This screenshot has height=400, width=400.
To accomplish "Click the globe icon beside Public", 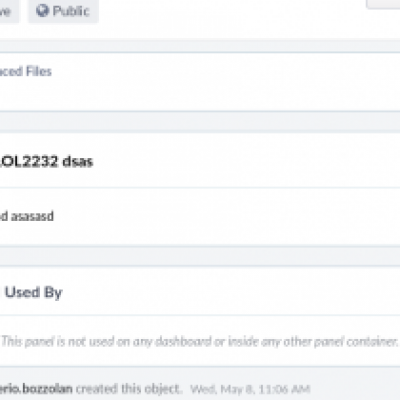I will 42,11.
